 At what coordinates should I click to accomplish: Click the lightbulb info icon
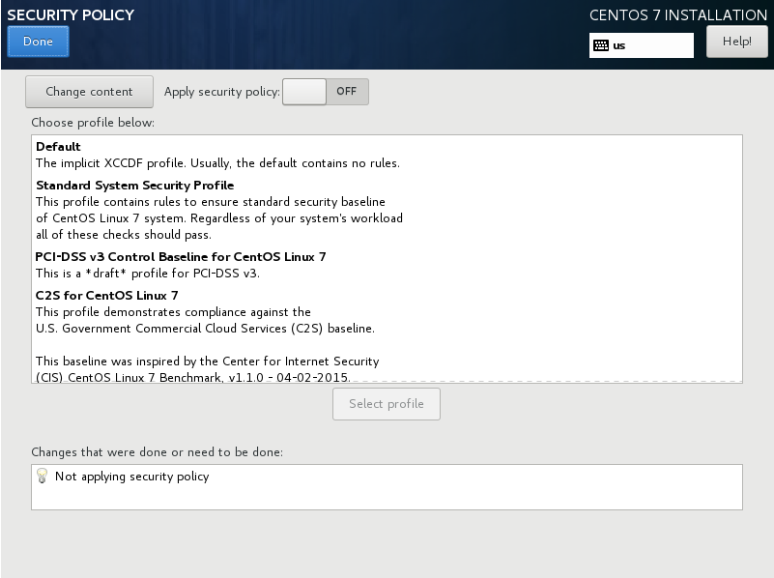point(42,476)
